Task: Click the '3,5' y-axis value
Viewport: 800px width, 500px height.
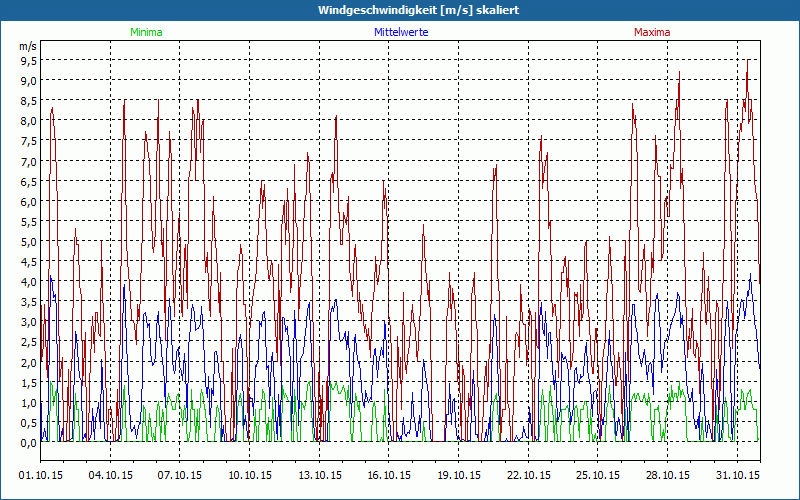Action: pyautogui.click(x=29, y=302)
